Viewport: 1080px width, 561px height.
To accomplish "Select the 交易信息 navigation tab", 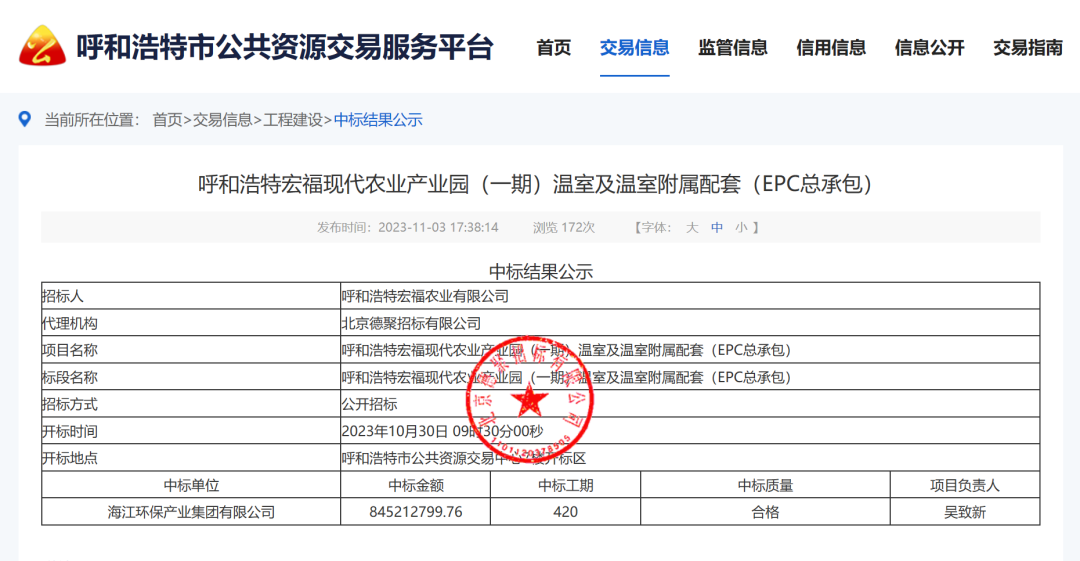I will [x=634, y=48].
